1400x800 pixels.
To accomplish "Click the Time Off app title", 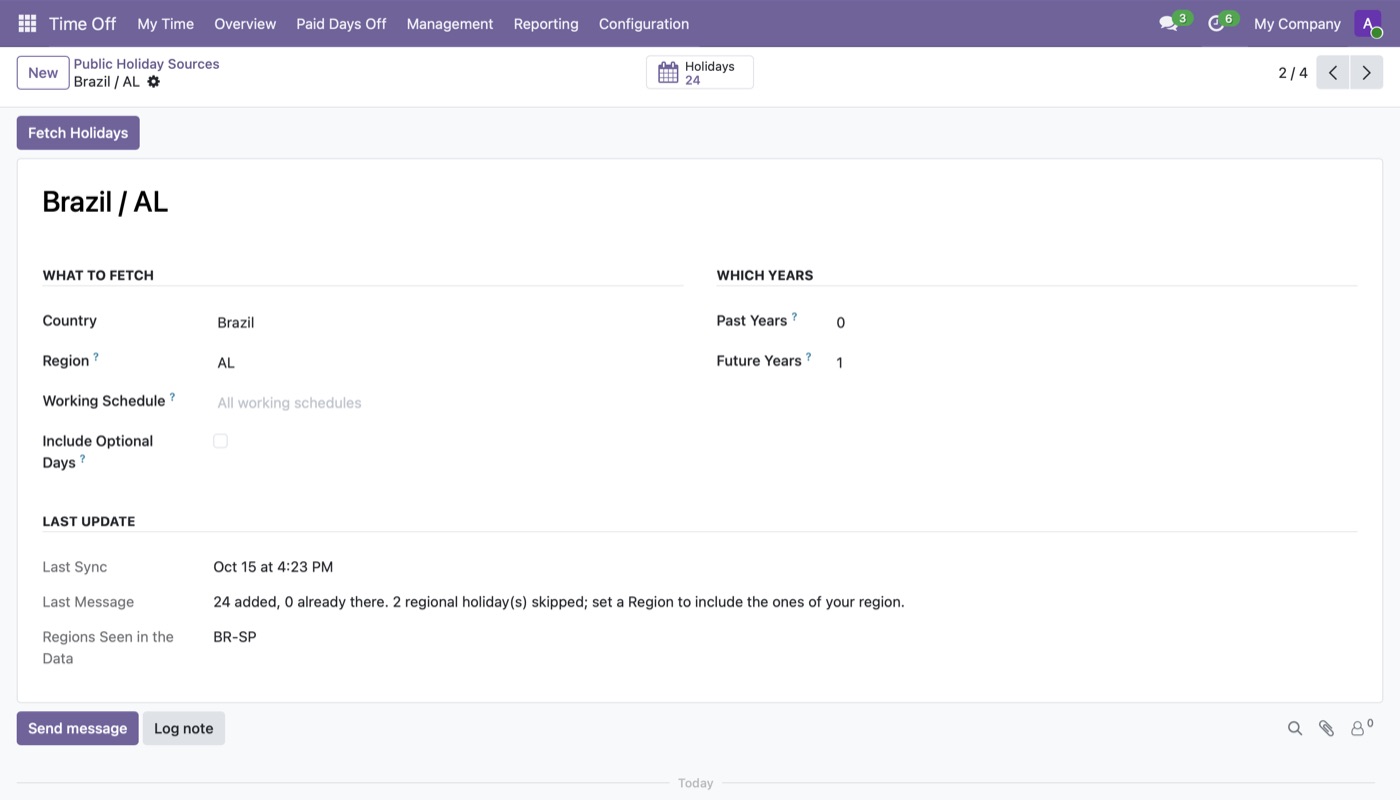I will pos(83,24).
